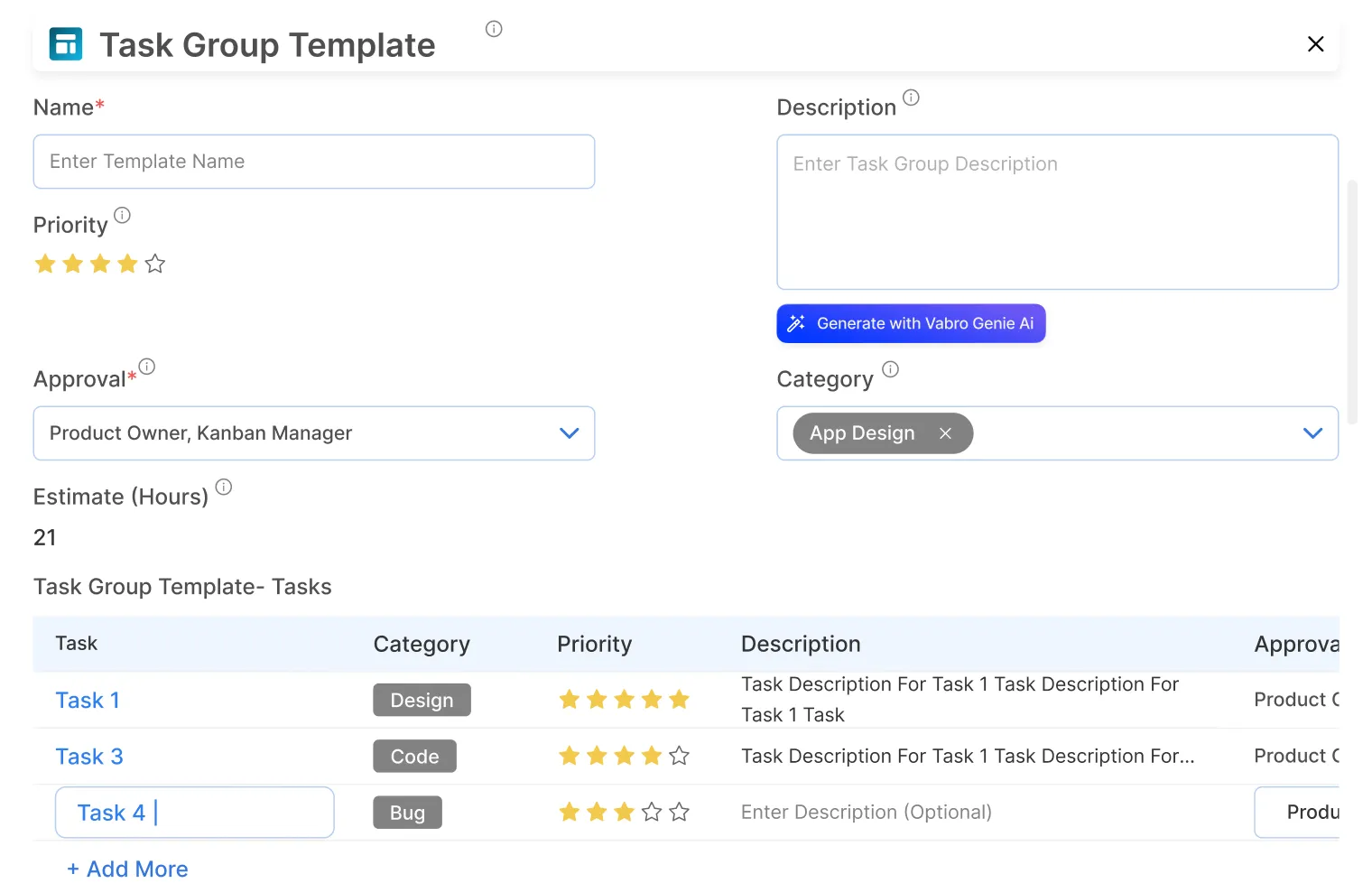Click the Task Group Template logo icon
Image resolution: width=1372 pixels, height=883 pixels.
[66, 44]
